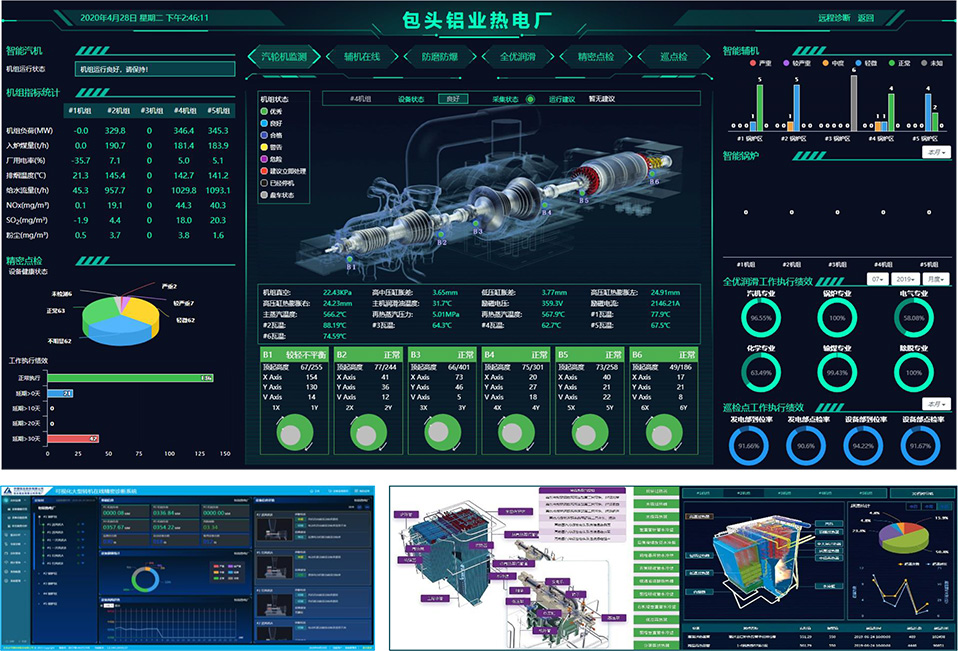958x651 pixels.
Task: Click the yellow 警告 dot in 机组状态 legend
Action: tap(264, 147)
